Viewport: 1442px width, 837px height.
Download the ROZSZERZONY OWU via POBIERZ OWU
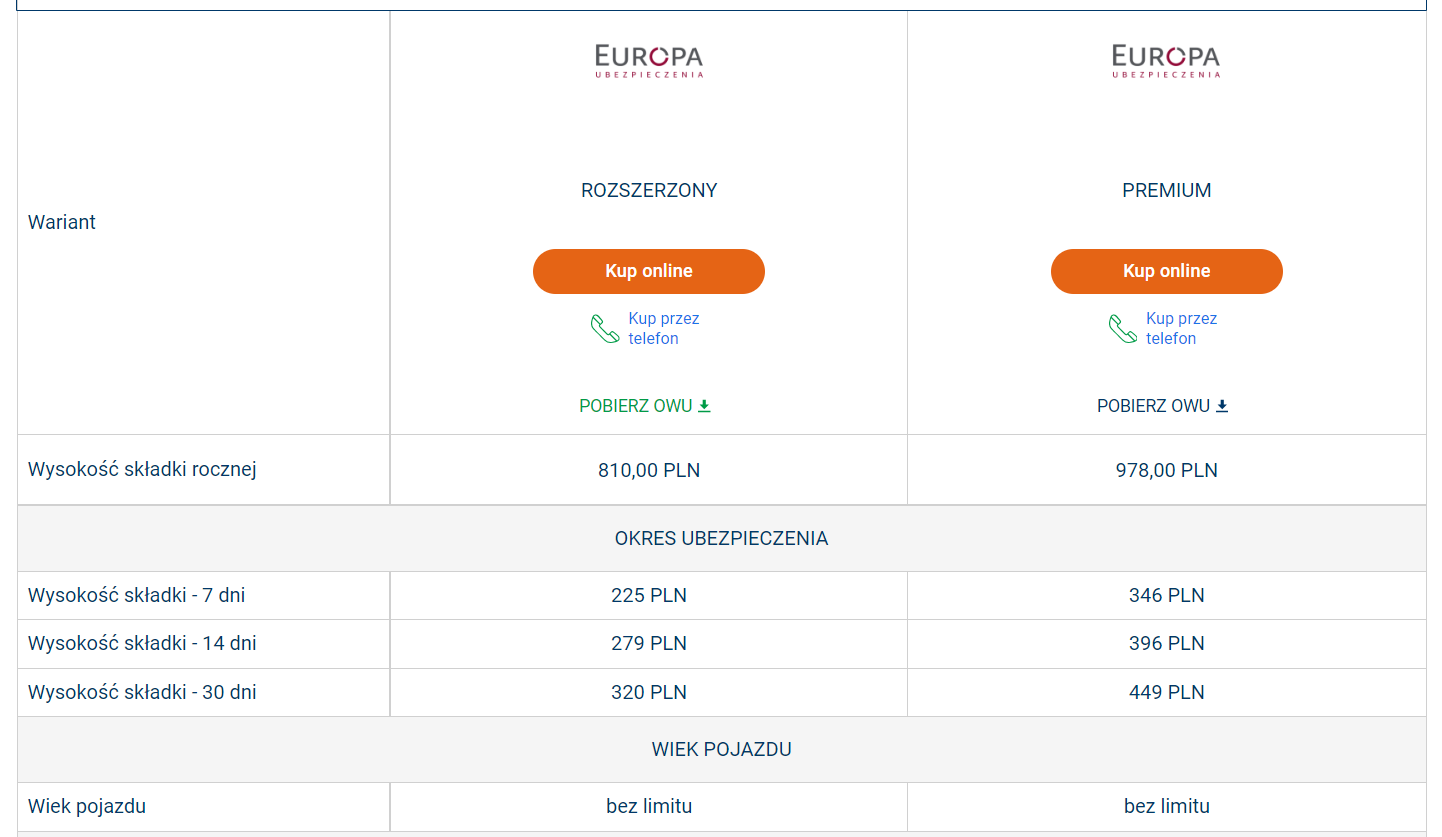click(x=636, y=406)
